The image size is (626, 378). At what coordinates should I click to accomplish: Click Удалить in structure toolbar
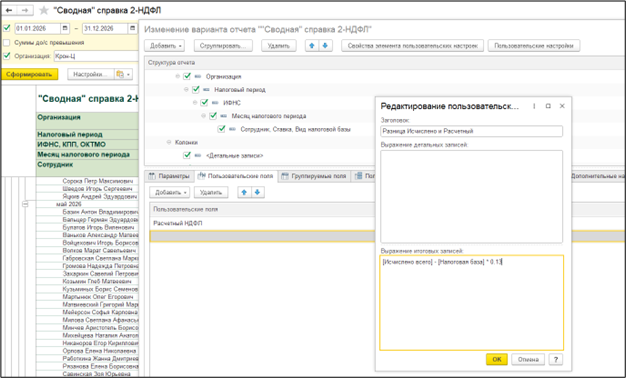tap(279, 46)
